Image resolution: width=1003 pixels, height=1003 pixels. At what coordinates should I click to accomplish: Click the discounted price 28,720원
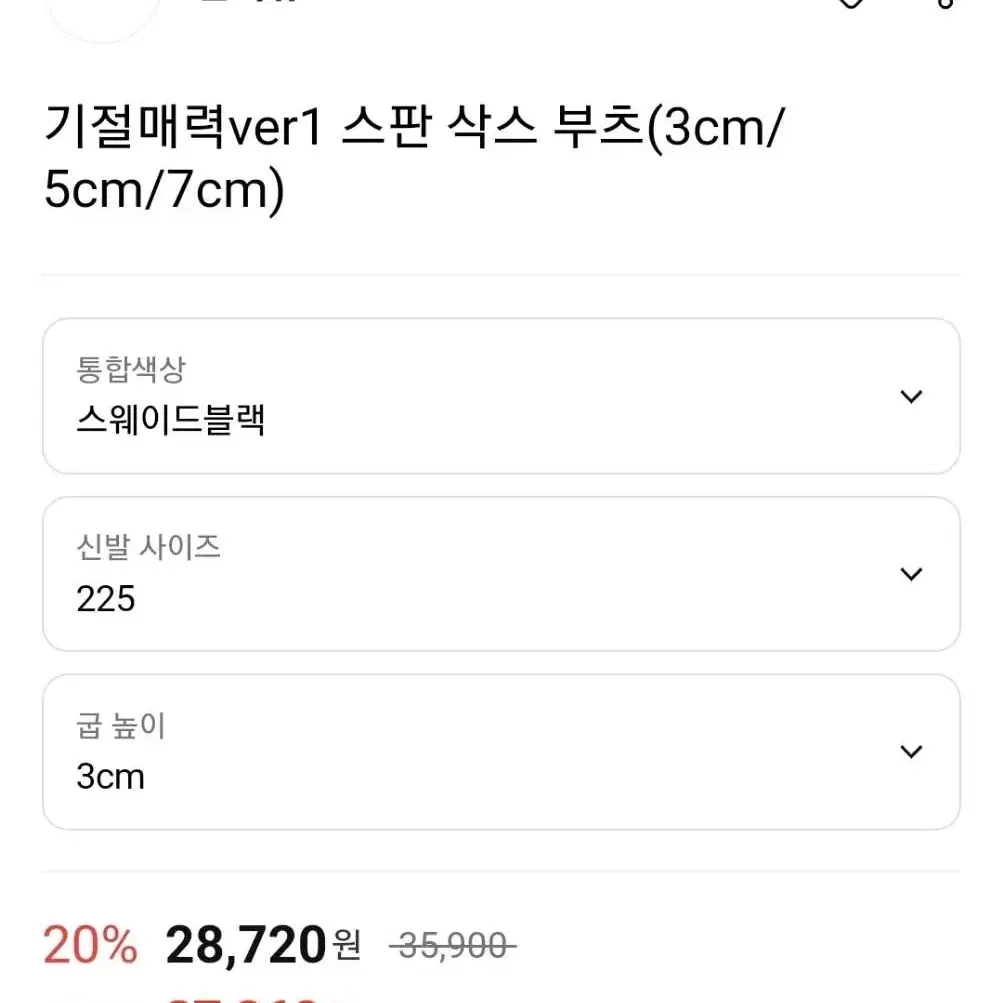(262, 945)
